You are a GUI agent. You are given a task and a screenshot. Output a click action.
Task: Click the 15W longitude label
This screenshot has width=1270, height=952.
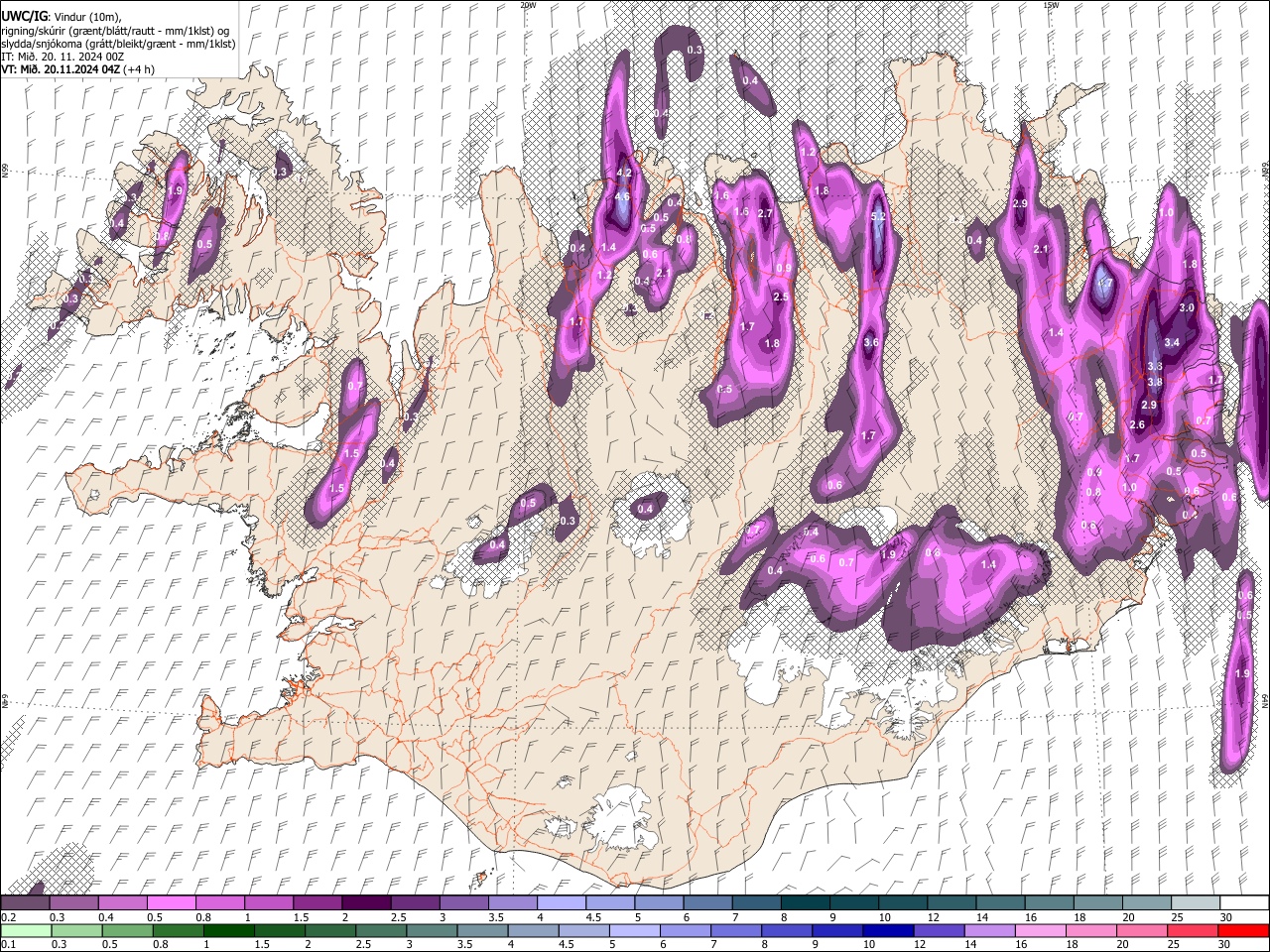pyautogui.click(x=1051, y=5)
